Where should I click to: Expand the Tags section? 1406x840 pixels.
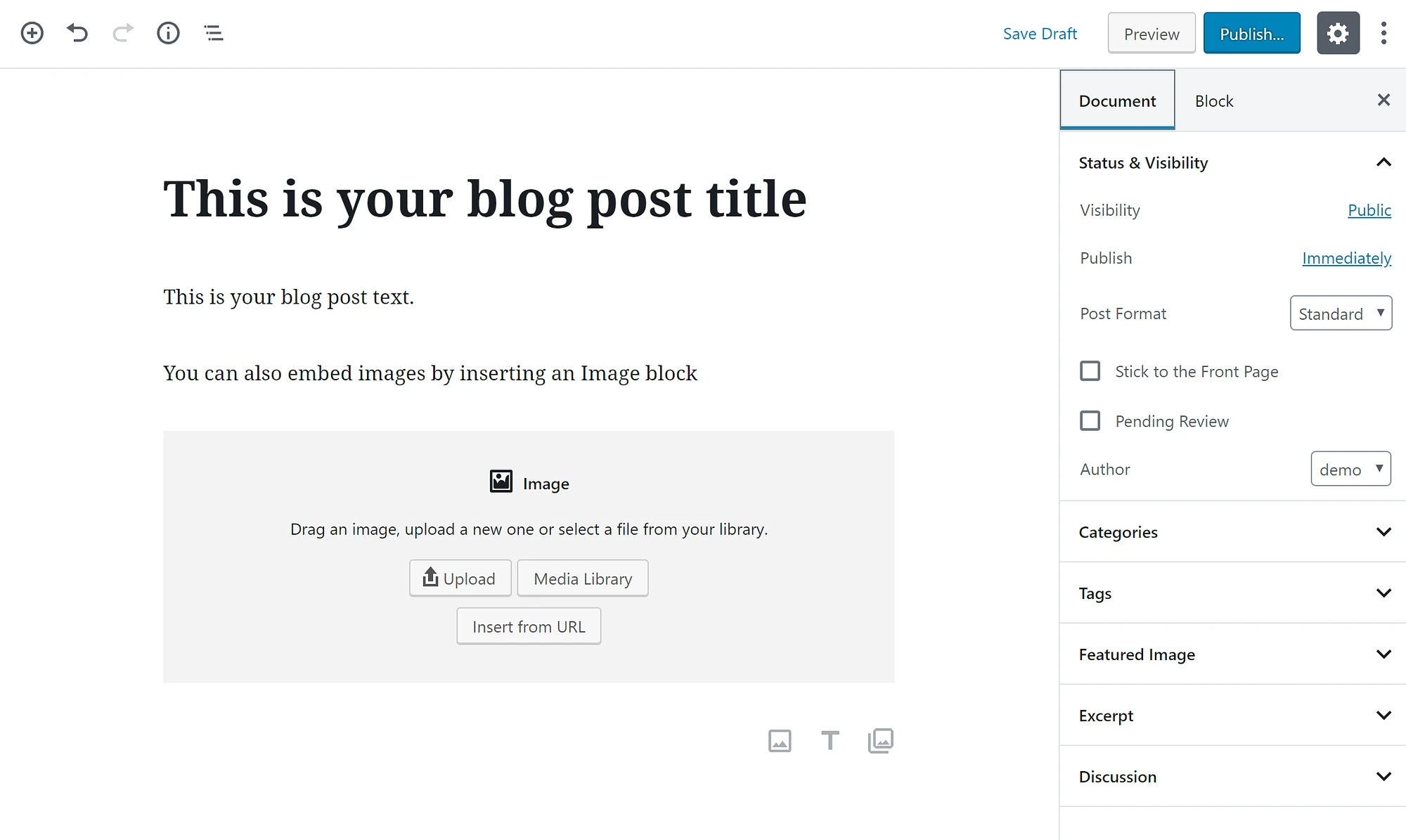1383,593
